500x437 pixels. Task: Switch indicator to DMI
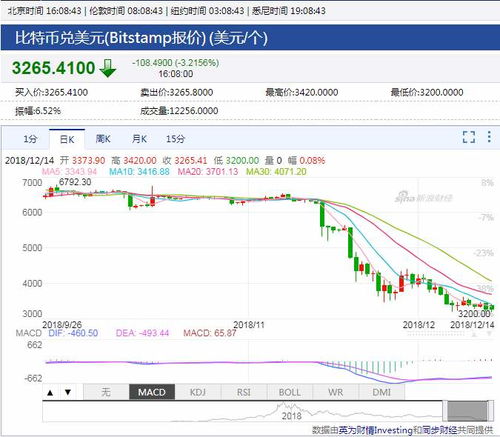[382, 392]
